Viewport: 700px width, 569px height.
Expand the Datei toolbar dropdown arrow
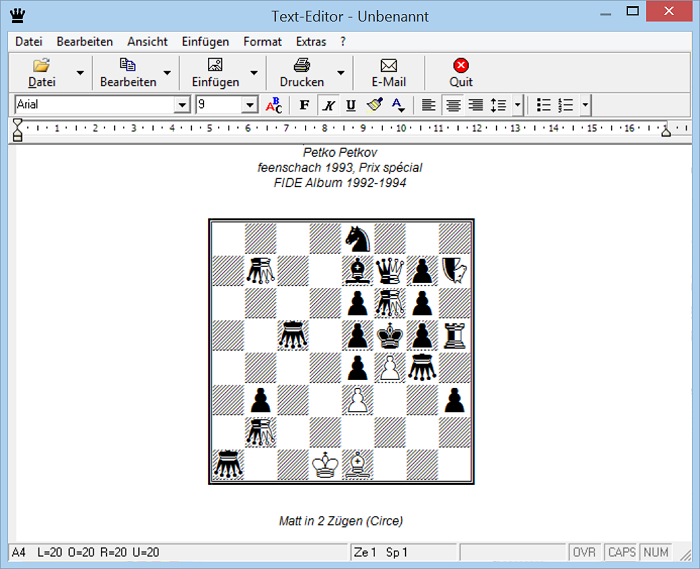(80, 73)
